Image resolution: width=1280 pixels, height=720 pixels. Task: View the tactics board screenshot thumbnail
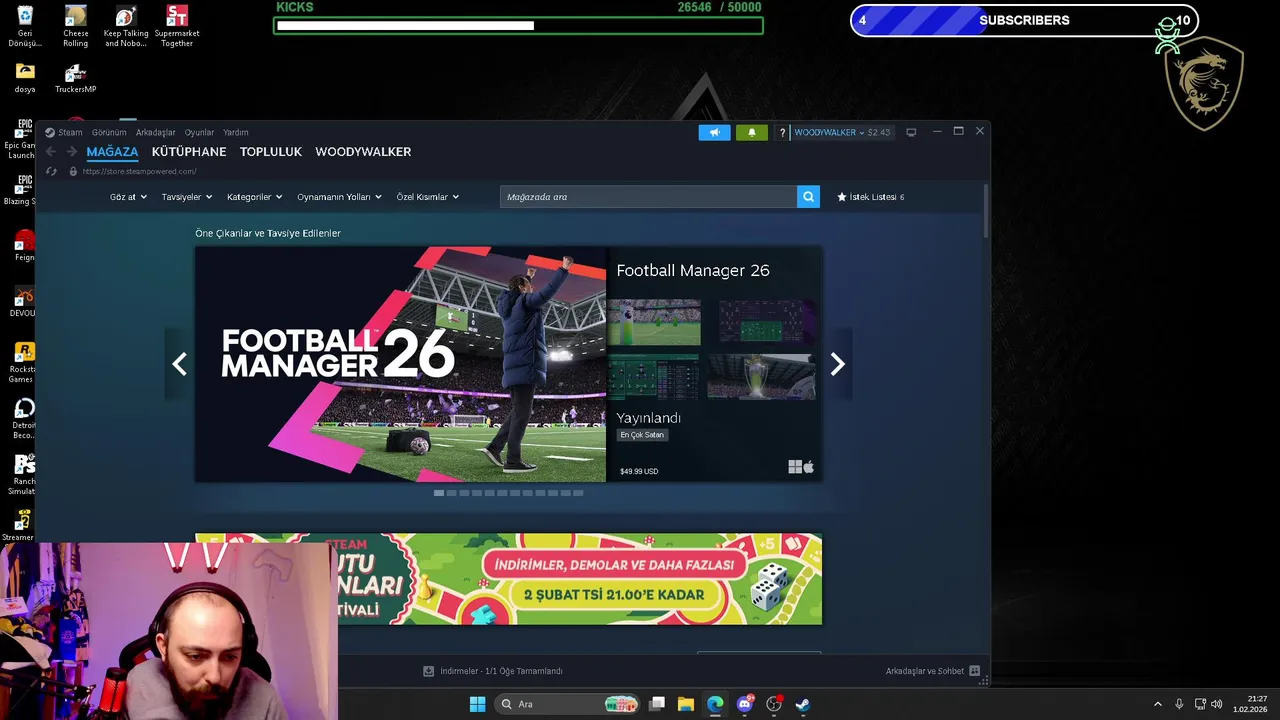tap(768, 322)
